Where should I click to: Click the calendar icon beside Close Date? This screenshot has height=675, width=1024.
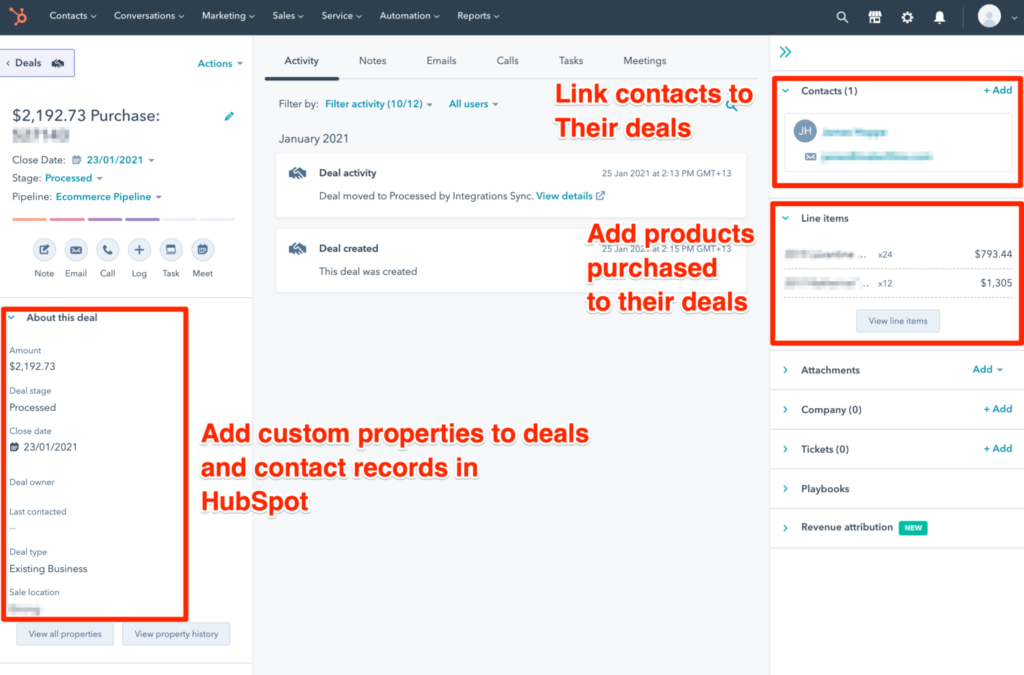click(x=76, y=160)
